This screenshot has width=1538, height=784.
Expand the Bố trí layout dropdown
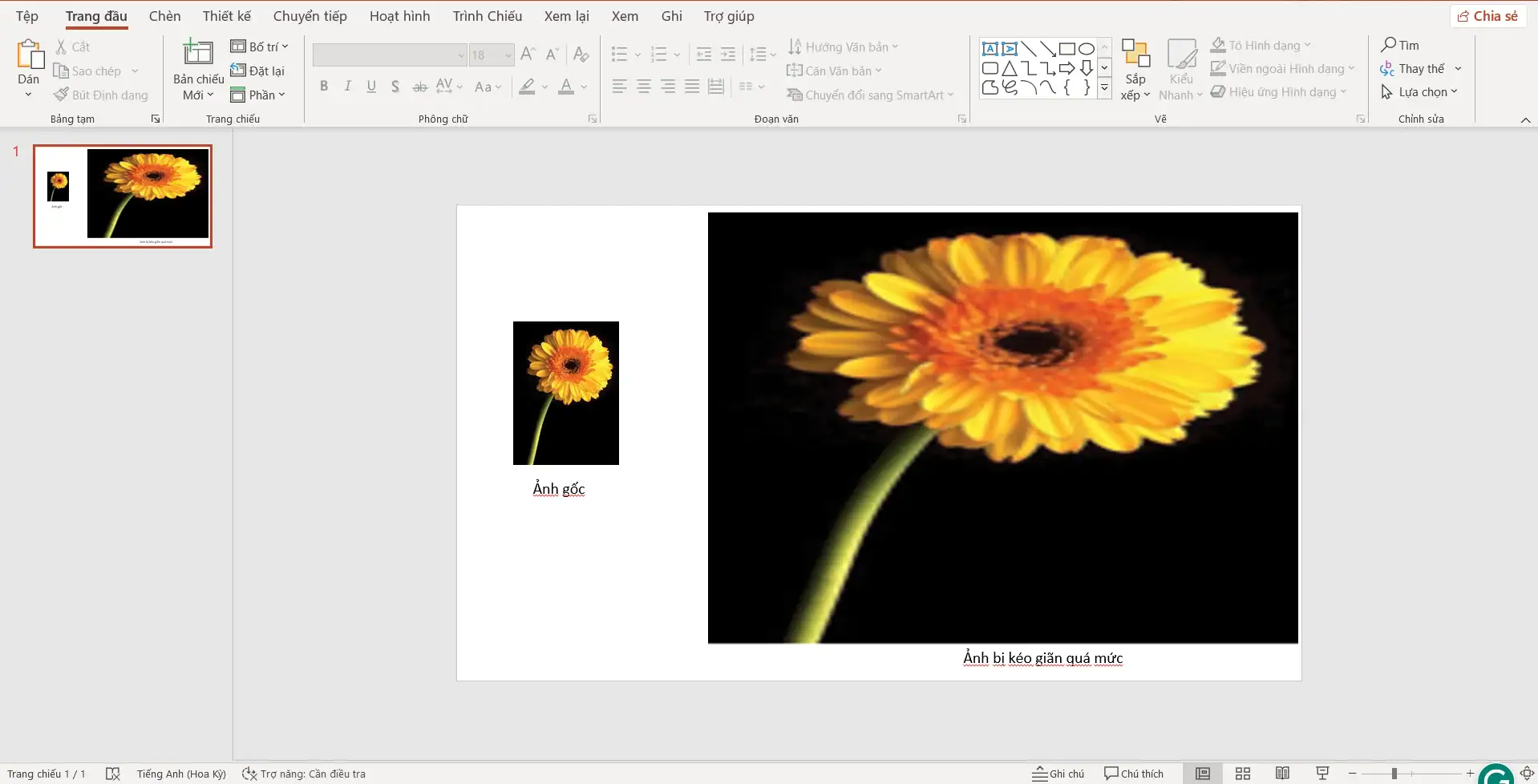[259, 46]
